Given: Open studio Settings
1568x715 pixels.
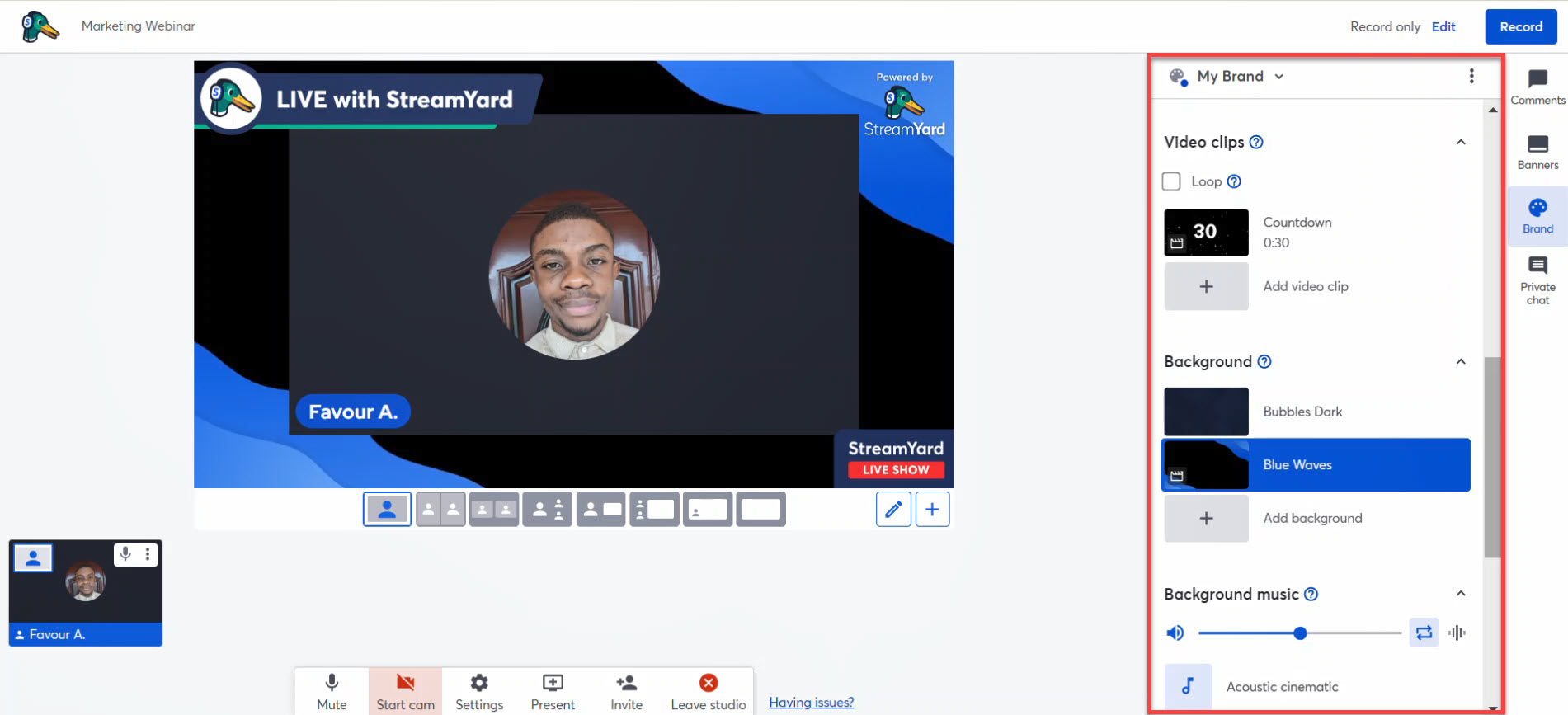Looking at the screenshot, I should [479, 691].
